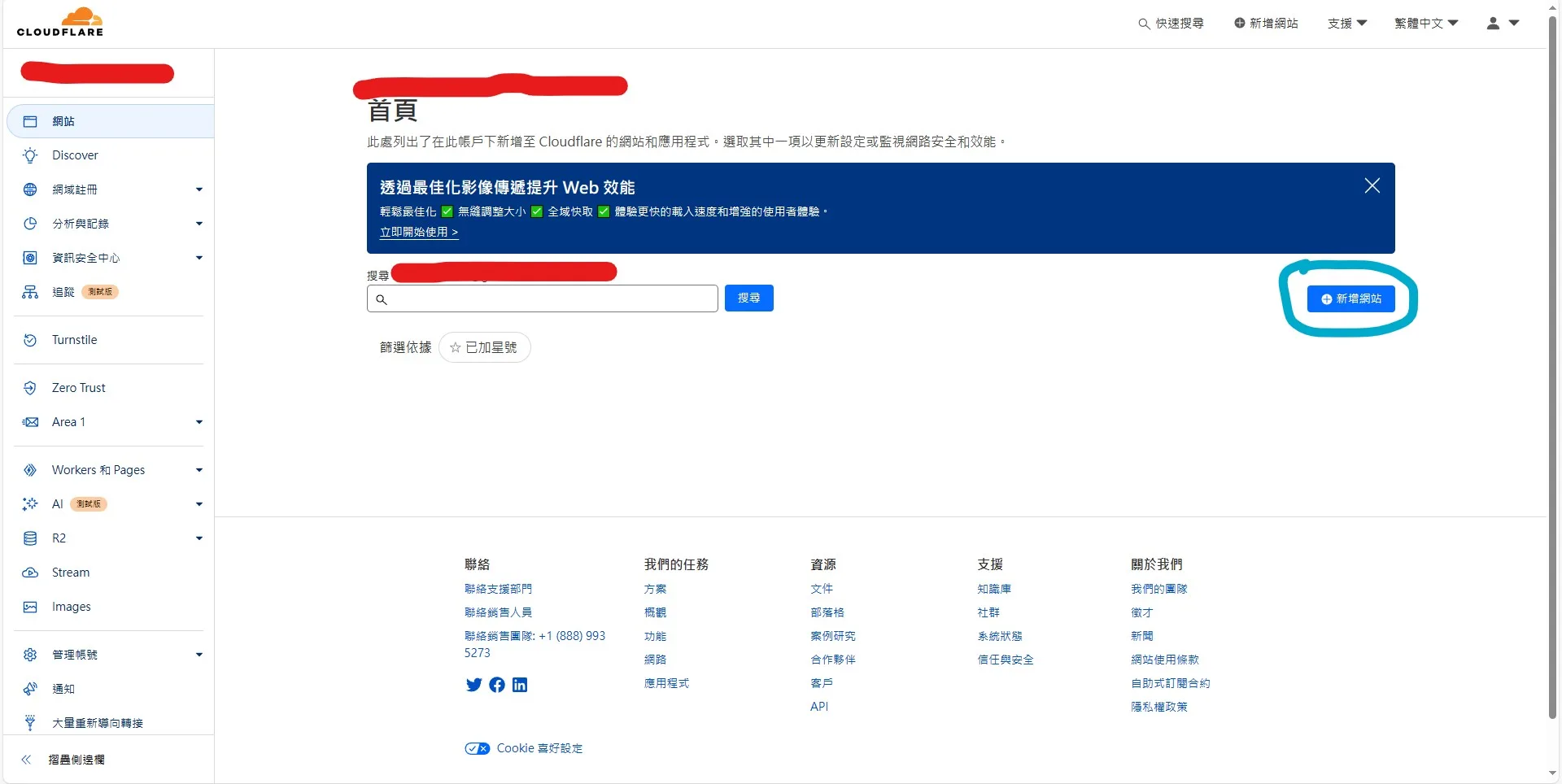This screenshot has height=784, width=1562.
Task: Expand the 網域註冊 submenu arrow
Action: tap(199, 189)
